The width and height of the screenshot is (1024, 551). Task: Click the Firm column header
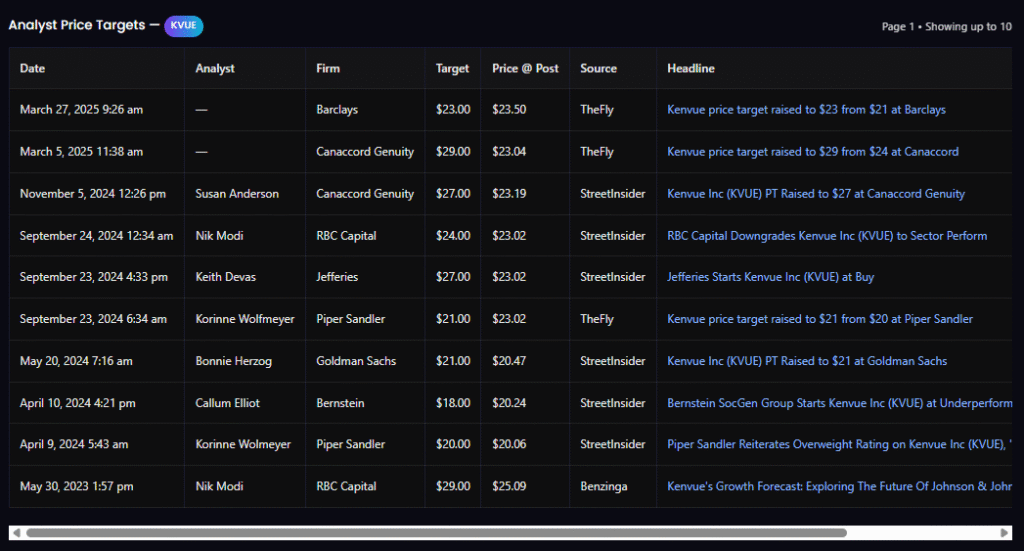pyautogui.click(x=328, y=68)
